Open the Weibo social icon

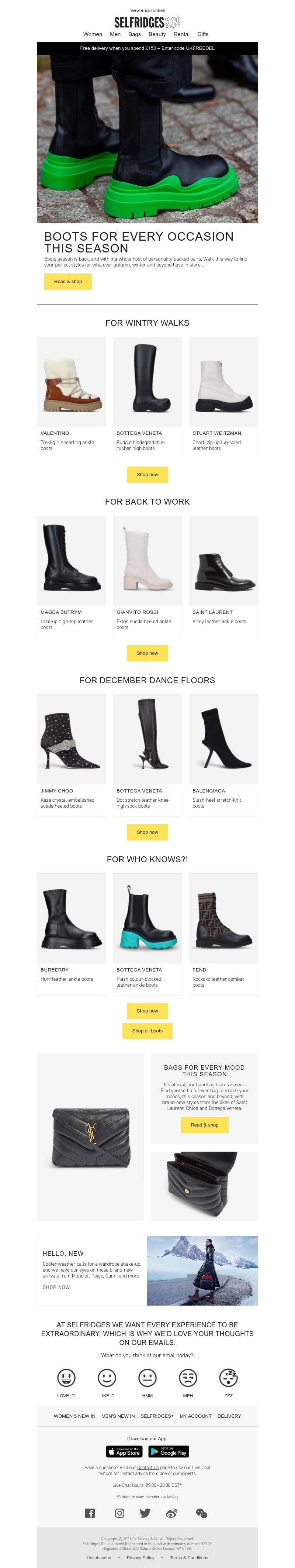pyautogui.click(x=171, y=1513)
